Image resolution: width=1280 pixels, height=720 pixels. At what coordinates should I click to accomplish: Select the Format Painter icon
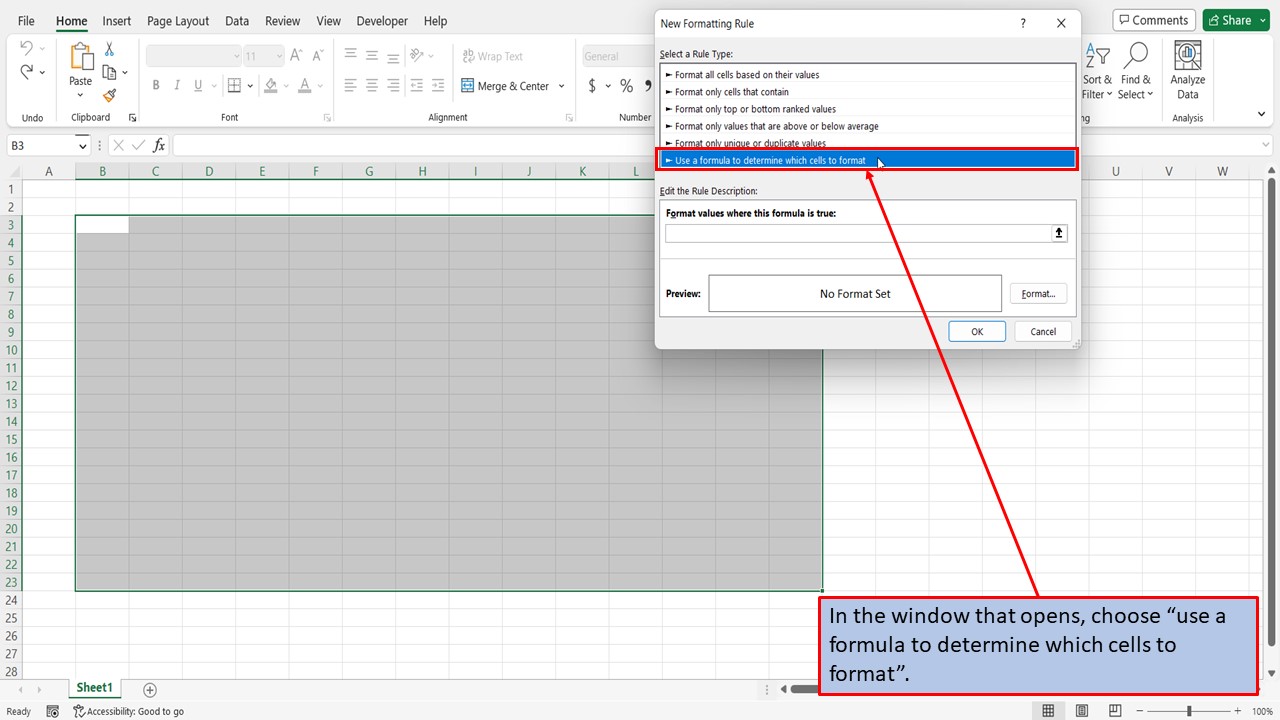(x=108, y=95)
